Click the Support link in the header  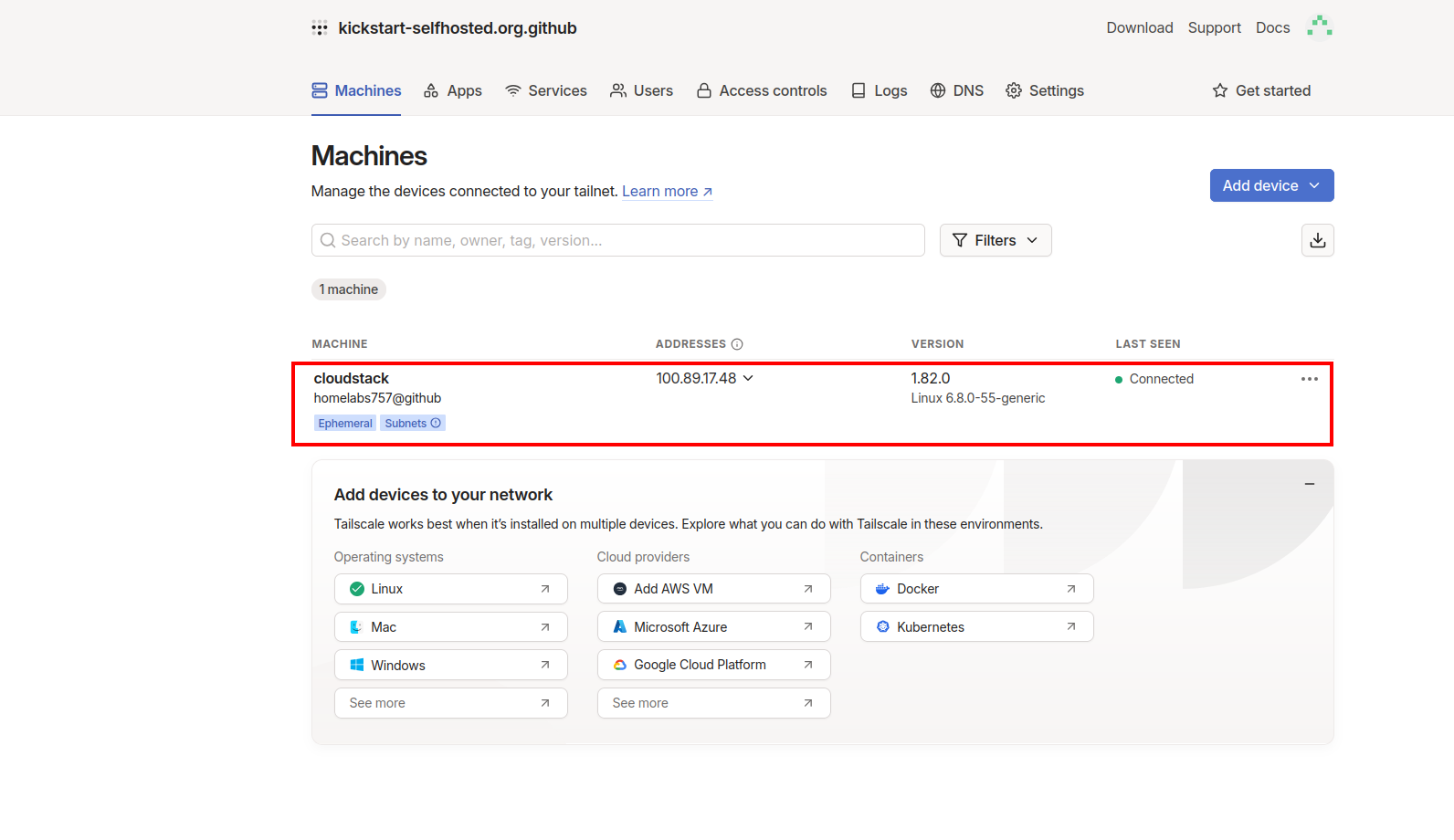1214,27
